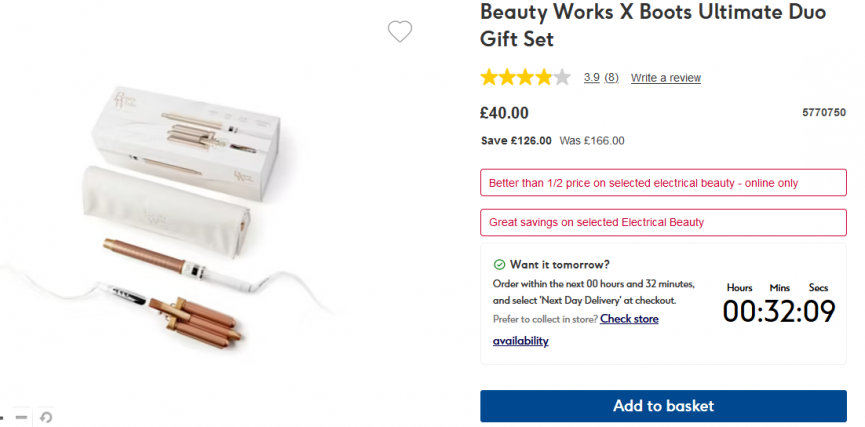The height and width of the screenshot is (427, 865).
Task: Click the product code 5770750
Action: tap(823, 113)
